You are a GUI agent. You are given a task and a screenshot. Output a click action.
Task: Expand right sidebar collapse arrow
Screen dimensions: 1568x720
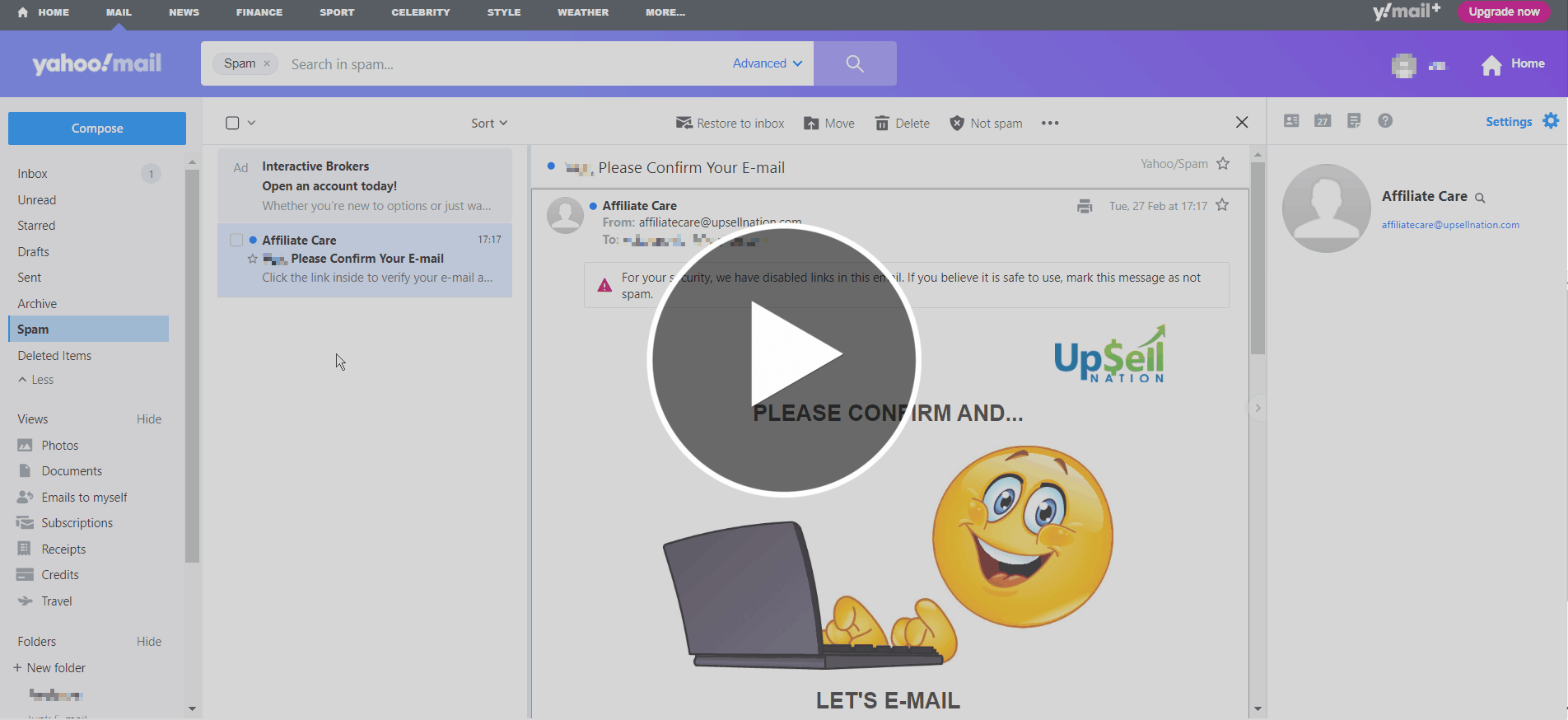point(1258,408)
